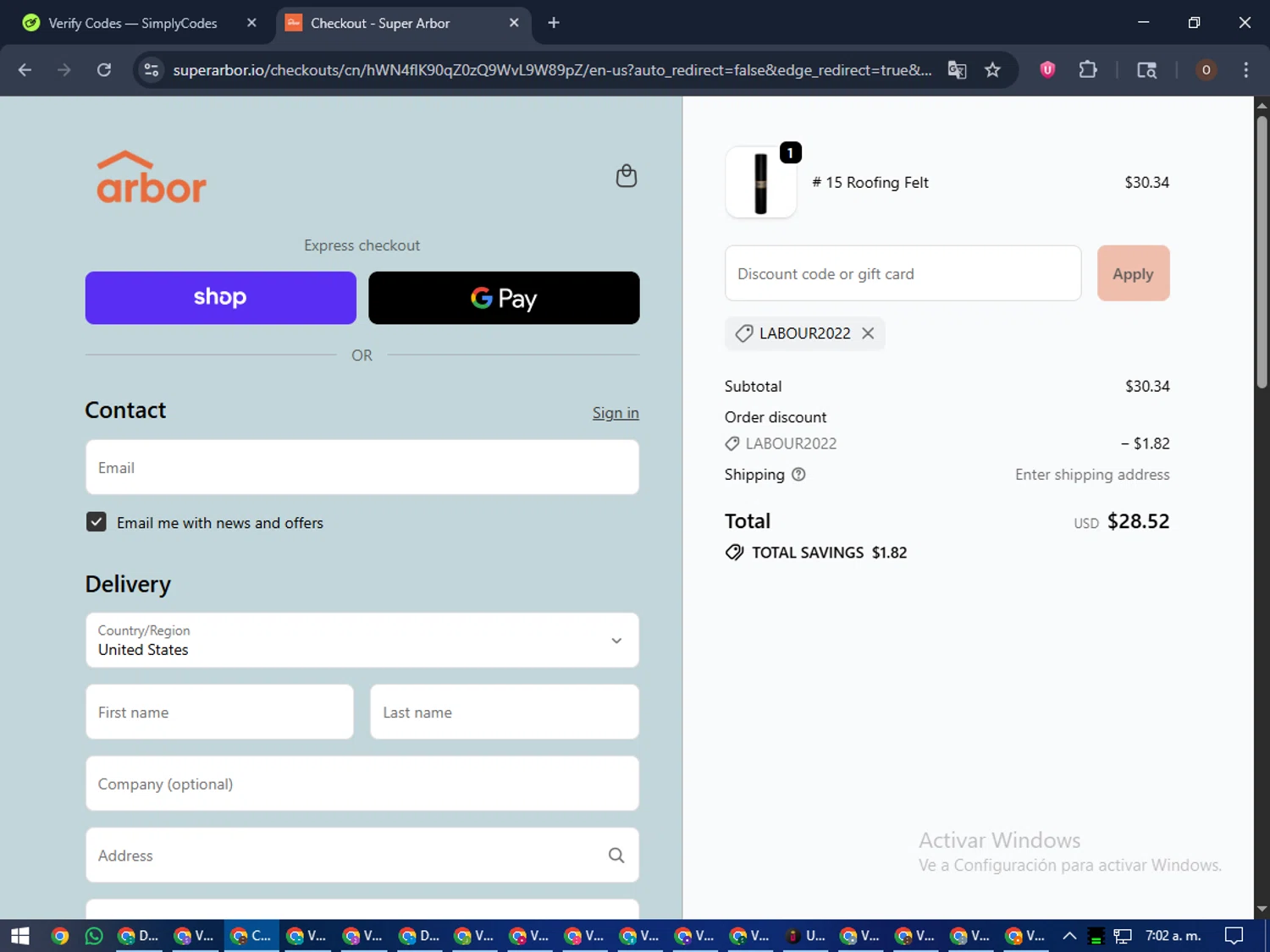The width and height of the screenshot is (1270, 952).
Task: Click the browser URL address bar
Action: [x=552, y=70]
